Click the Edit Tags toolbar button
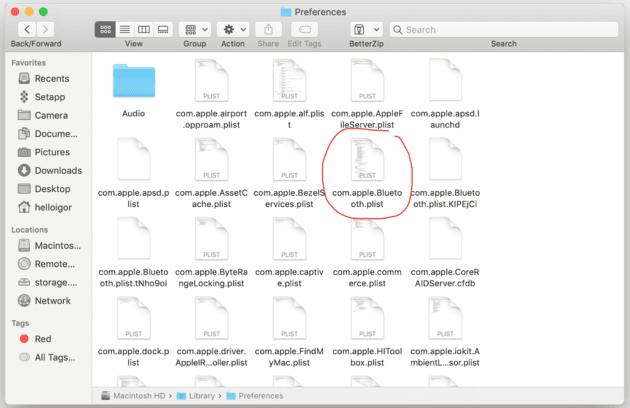This screenshot has width=630, height=408. (302, 30)
